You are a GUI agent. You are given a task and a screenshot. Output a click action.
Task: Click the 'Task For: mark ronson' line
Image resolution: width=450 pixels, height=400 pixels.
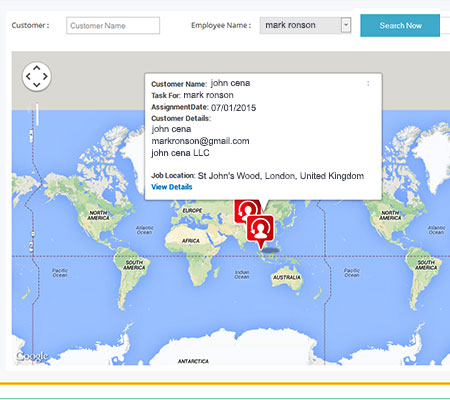(x=192, y=95)
